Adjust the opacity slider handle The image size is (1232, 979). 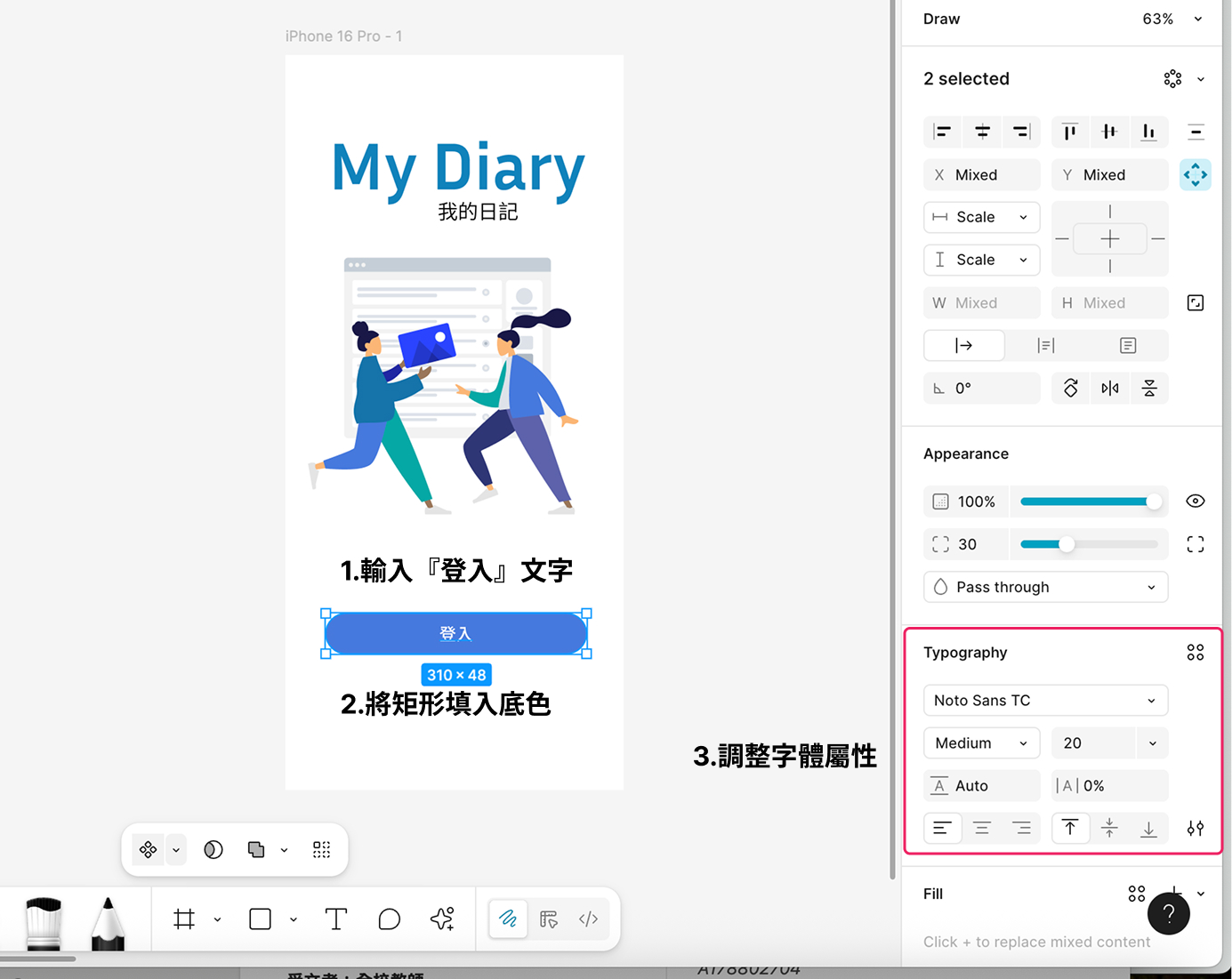click(1154, 502)
